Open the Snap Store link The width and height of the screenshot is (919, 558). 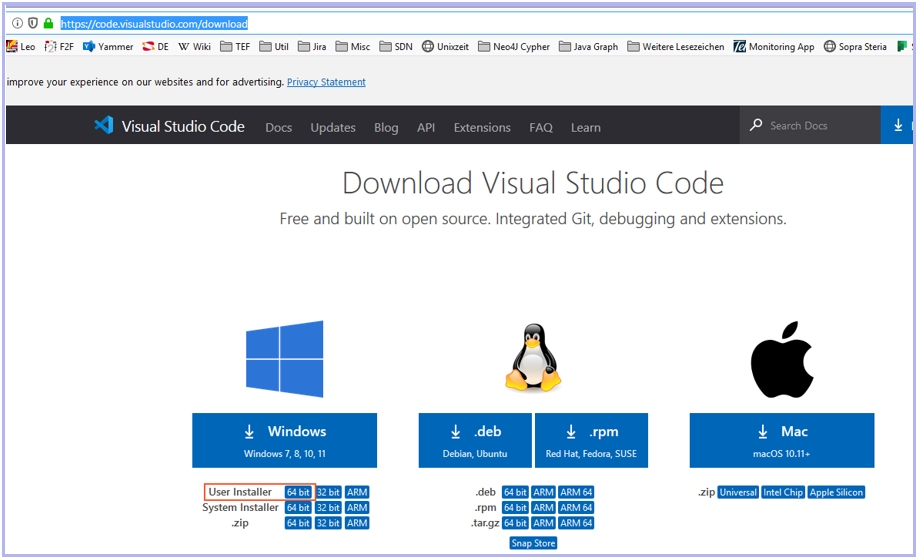533,543
